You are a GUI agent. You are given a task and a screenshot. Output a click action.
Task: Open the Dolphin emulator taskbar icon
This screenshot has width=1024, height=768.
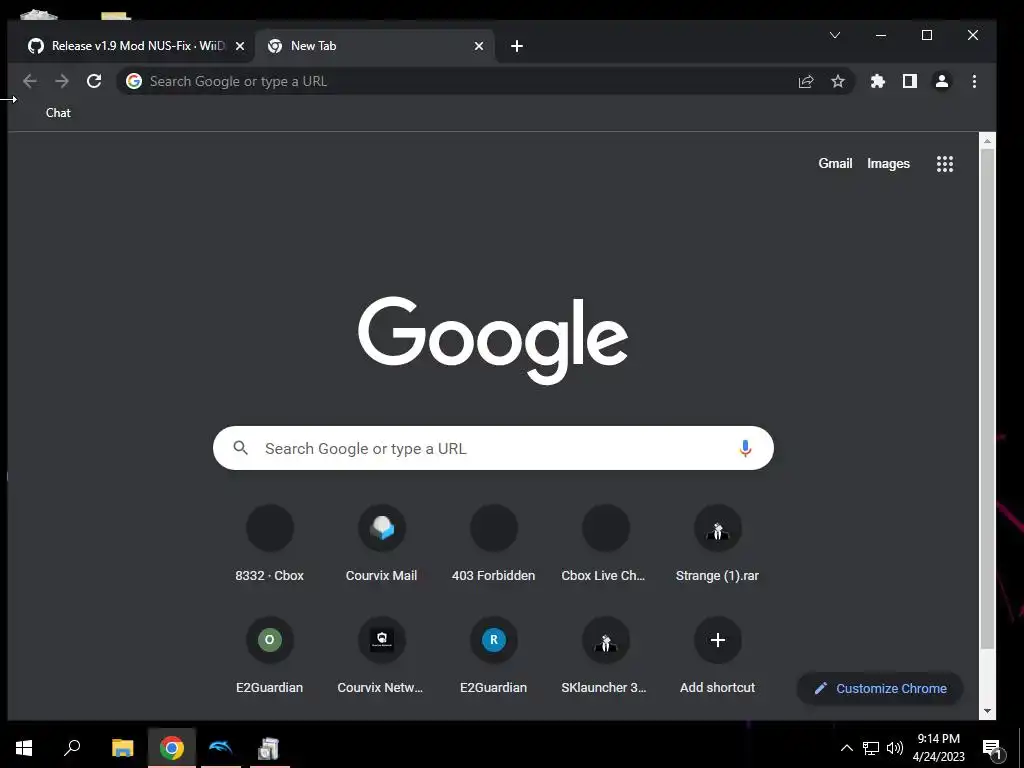coord(220,748)
